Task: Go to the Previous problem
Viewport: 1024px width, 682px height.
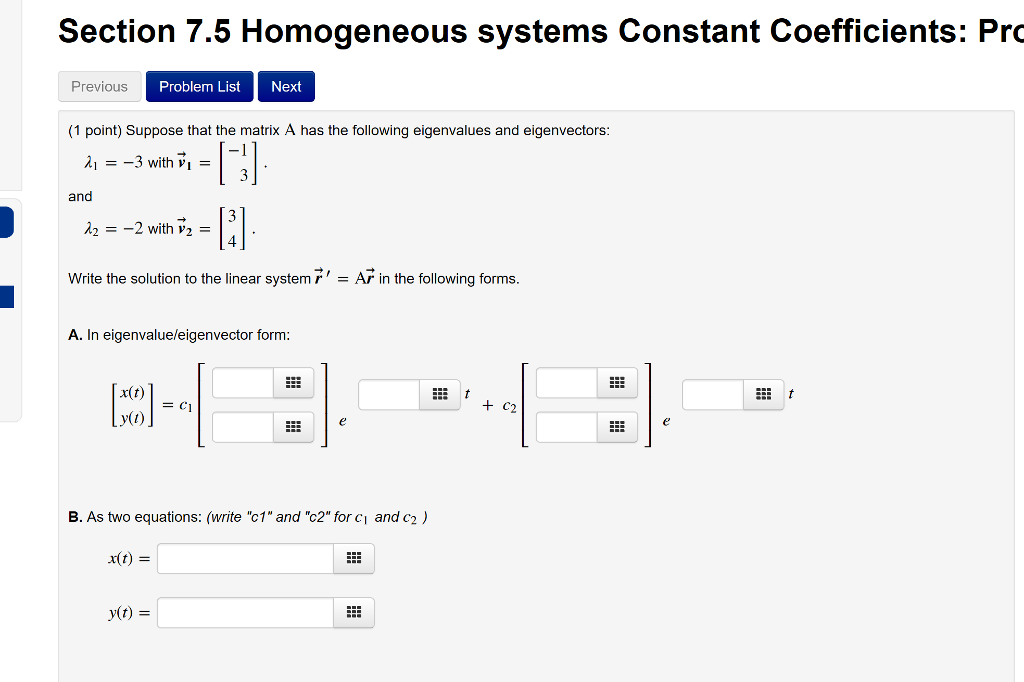Action: pos(99,86)
